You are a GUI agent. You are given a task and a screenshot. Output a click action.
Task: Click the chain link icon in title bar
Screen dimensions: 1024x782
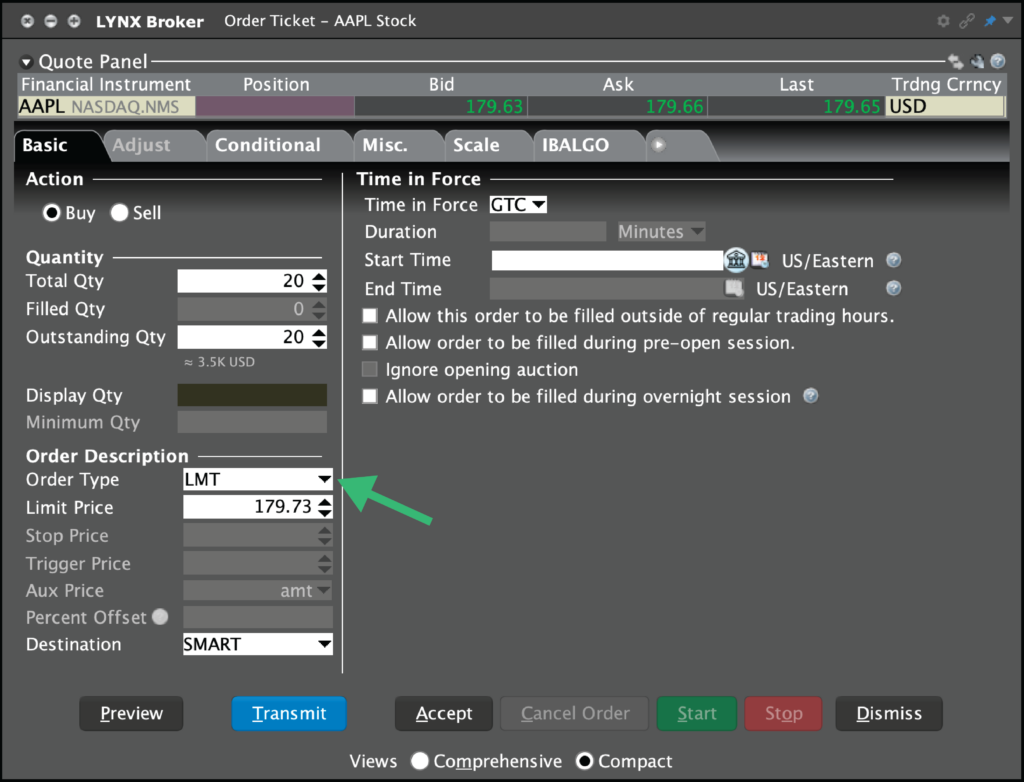(x=967, y=21)
